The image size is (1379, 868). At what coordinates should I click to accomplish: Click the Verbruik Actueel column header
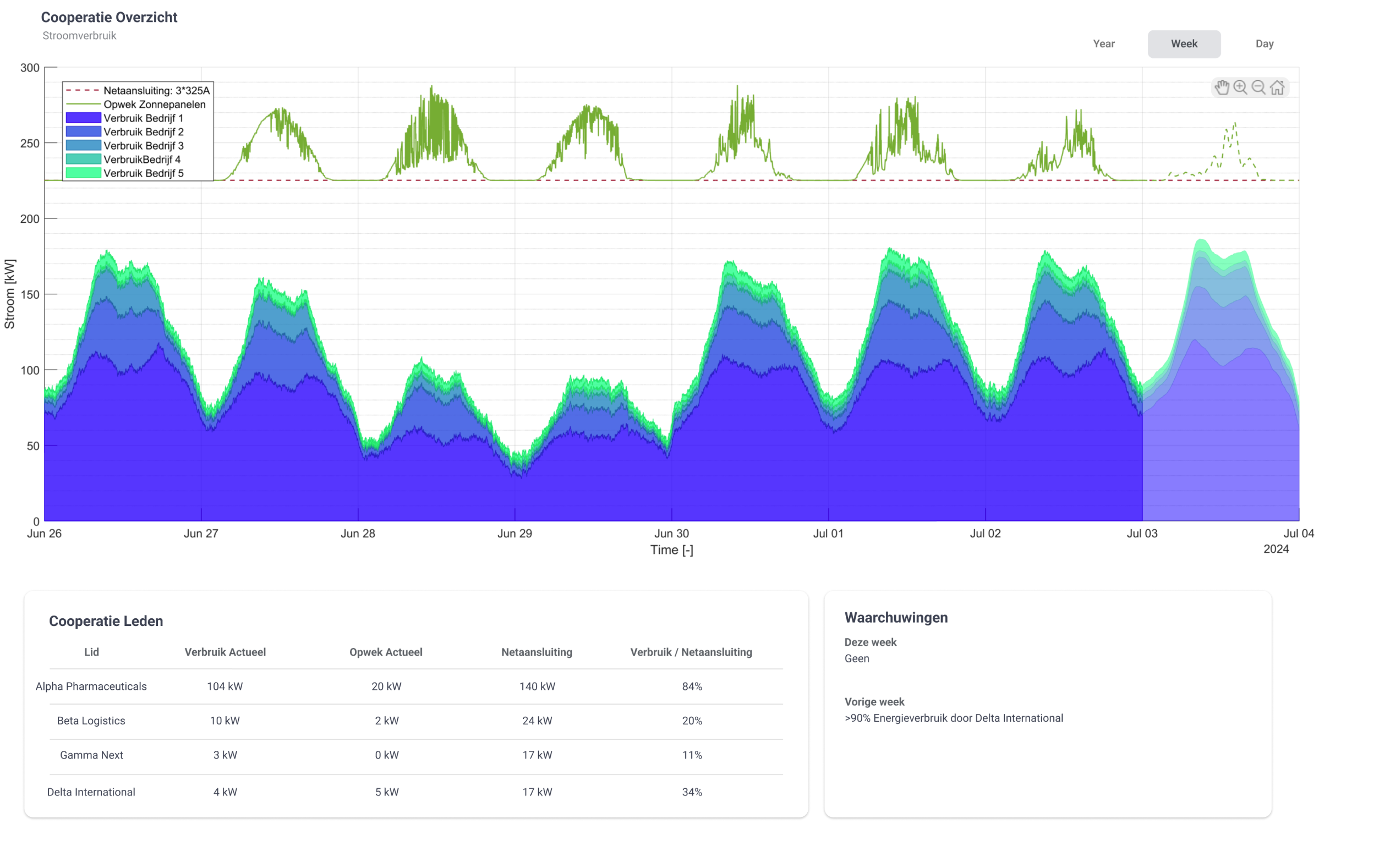point(225,652)
